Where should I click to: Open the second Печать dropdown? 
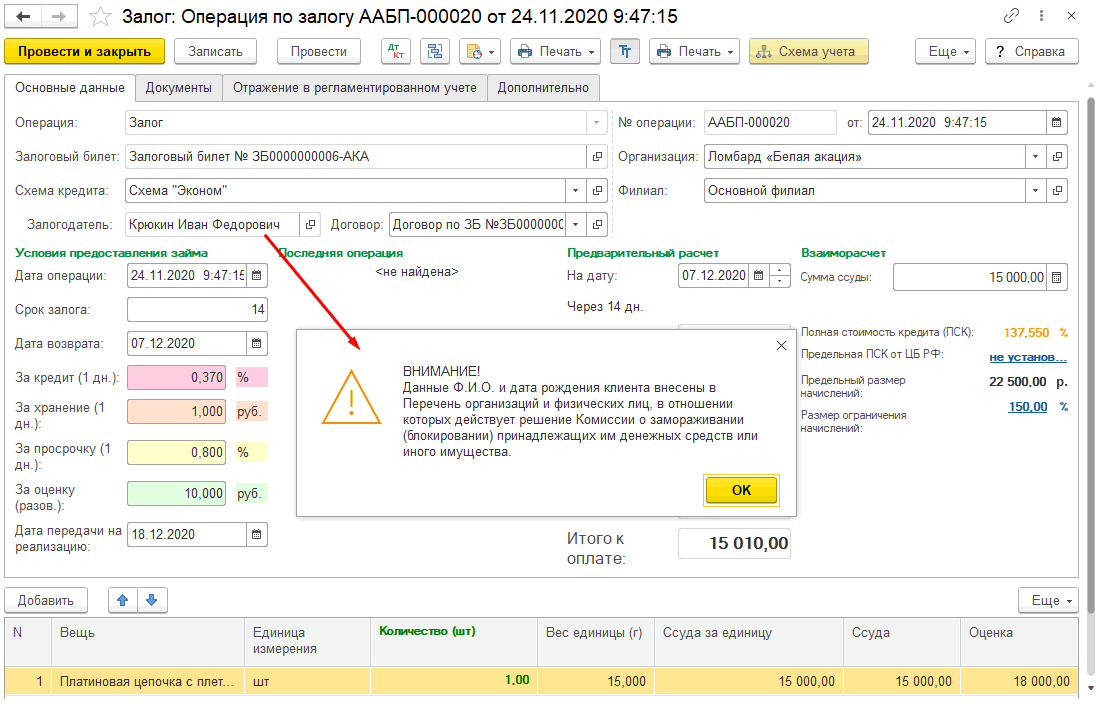tap(694, 52)
